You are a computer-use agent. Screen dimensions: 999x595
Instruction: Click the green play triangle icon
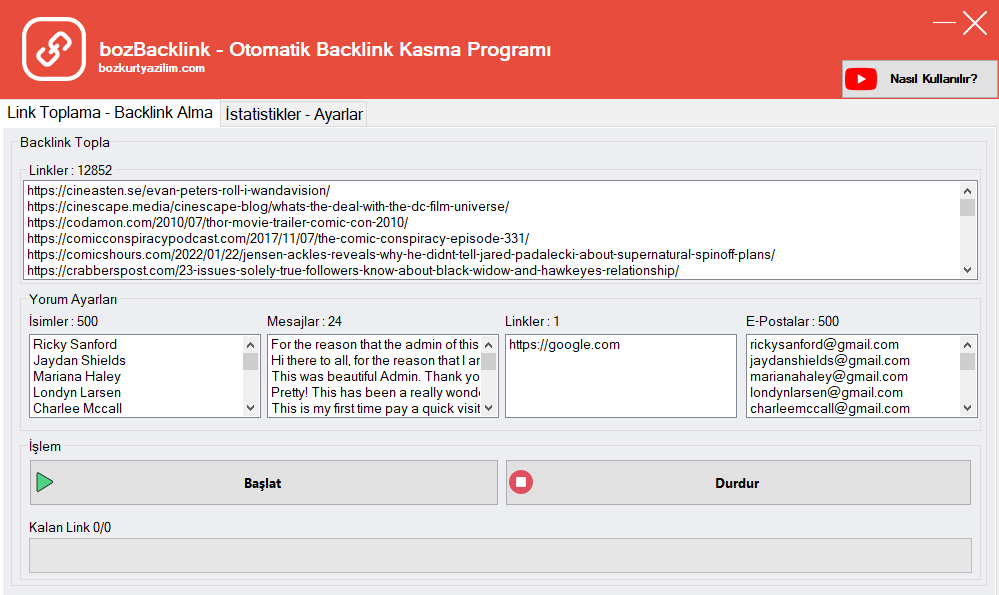[x=45, y=482]
